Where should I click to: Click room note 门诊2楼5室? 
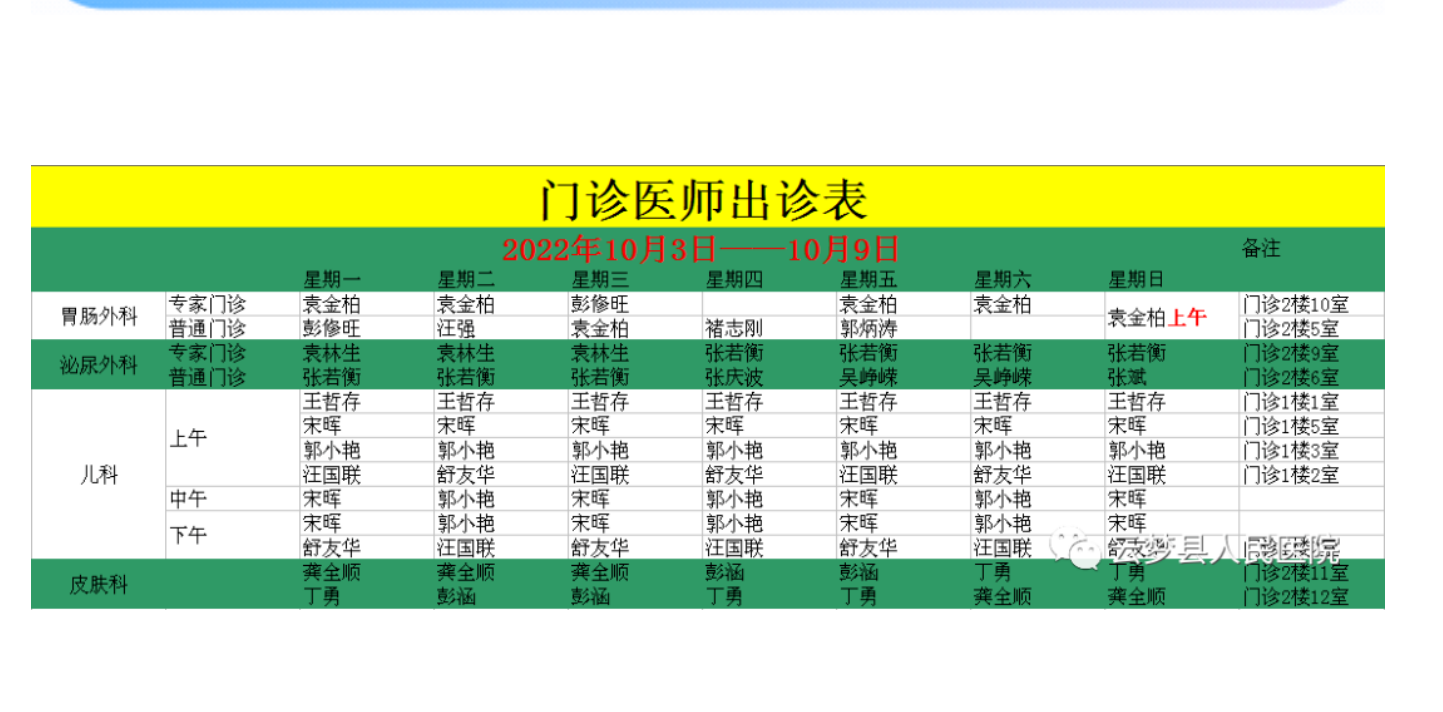(x=1291, y=328)
